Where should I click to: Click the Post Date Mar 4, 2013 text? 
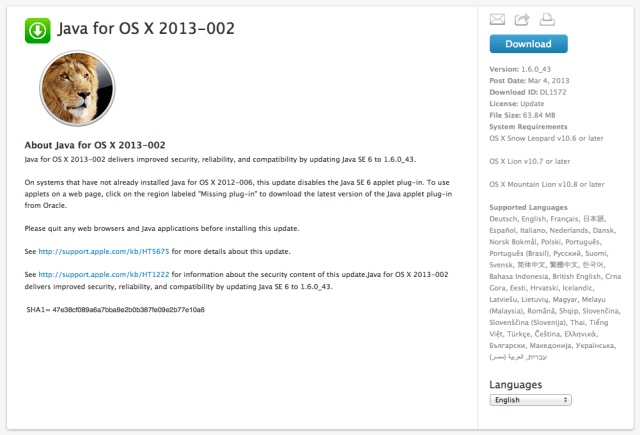tap(529, 81)
